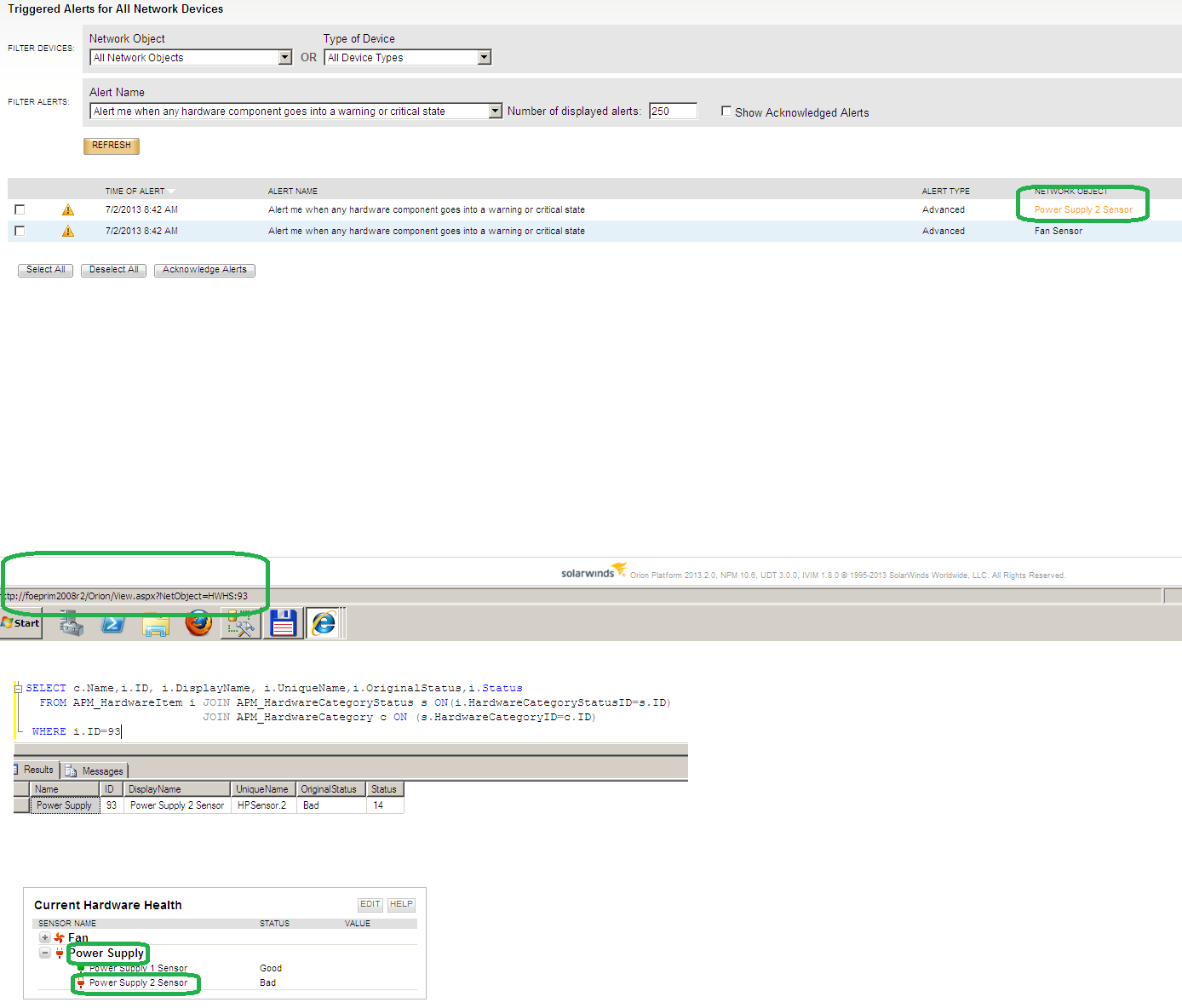Expand the Fan sensor group
This screenshot has height=1008, width=1182.
(44, 937)
